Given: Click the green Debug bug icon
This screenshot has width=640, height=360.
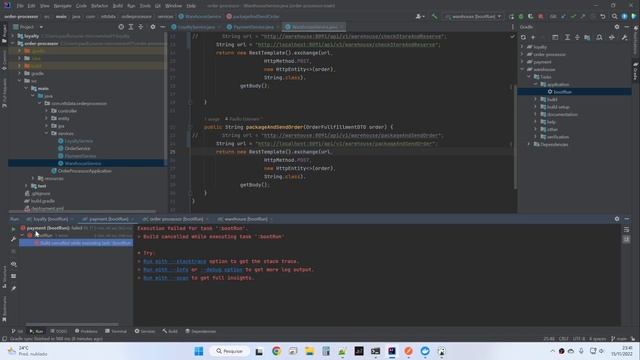Looking at the screenshot, I should (x=521, y=17).
